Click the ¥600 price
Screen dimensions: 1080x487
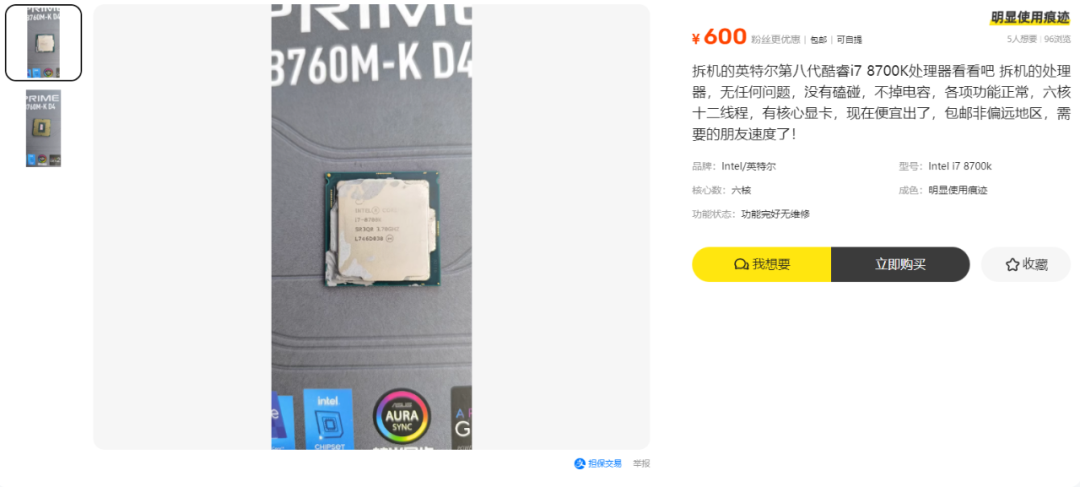[719, 37]
